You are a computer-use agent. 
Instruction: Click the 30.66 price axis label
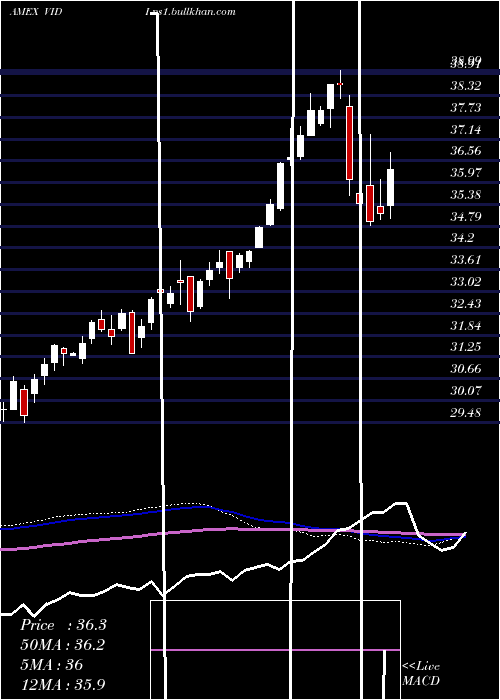(x=466, y=369)
